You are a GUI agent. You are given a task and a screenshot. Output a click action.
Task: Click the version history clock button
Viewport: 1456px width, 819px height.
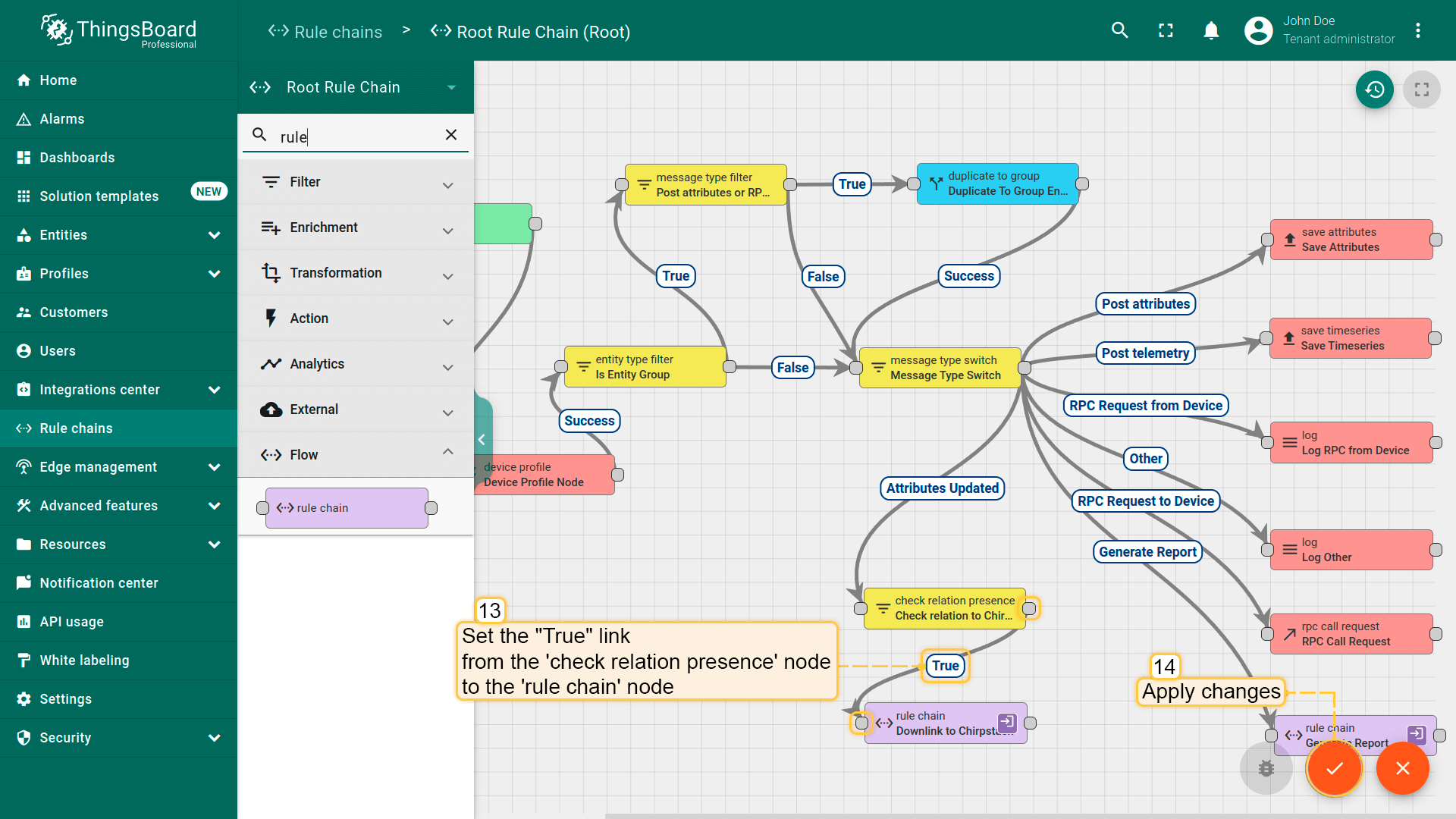[1374, 89]
